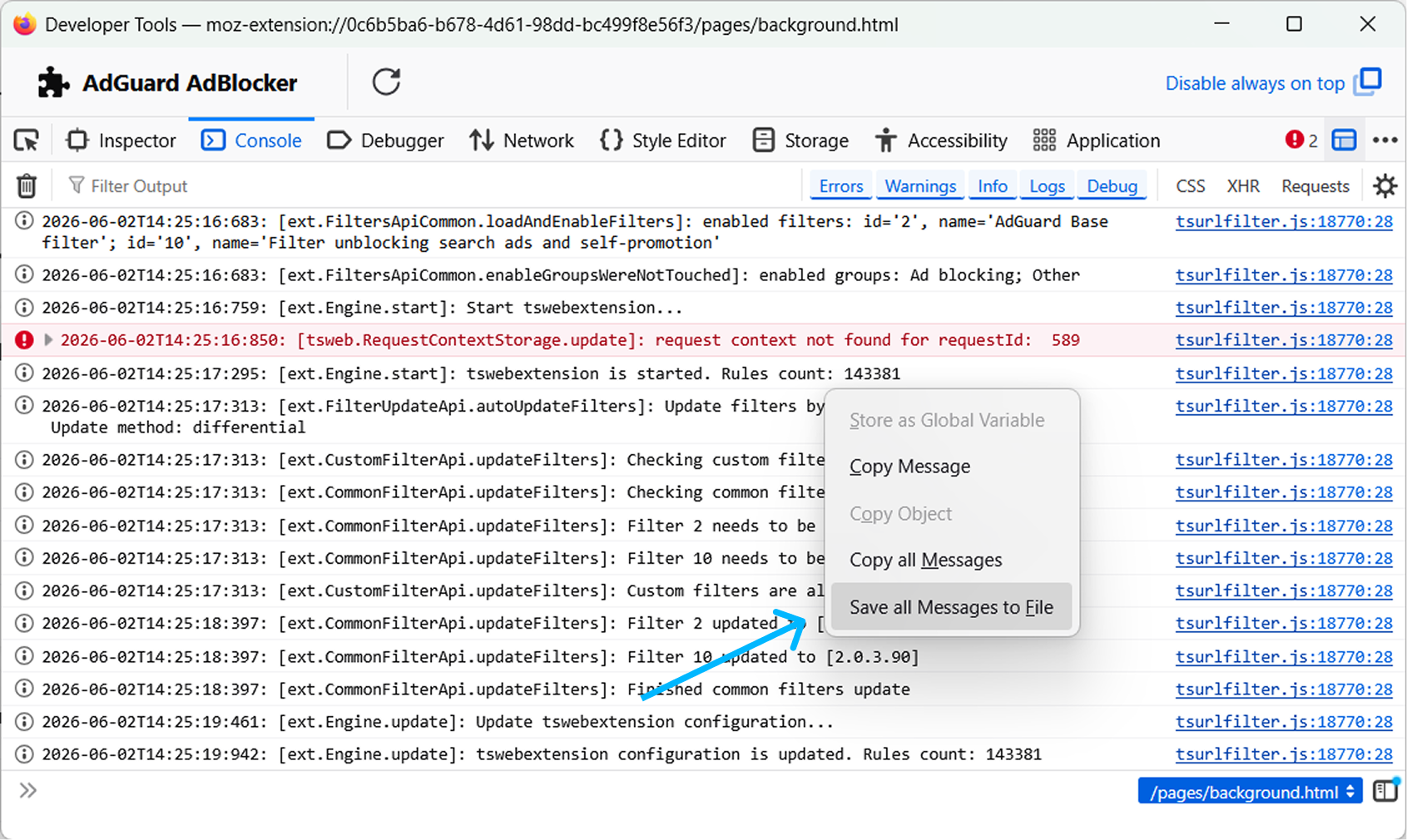1407x840 pixels.
Task: Switch to the Inspector tab
Action: [x=121, y=141]
